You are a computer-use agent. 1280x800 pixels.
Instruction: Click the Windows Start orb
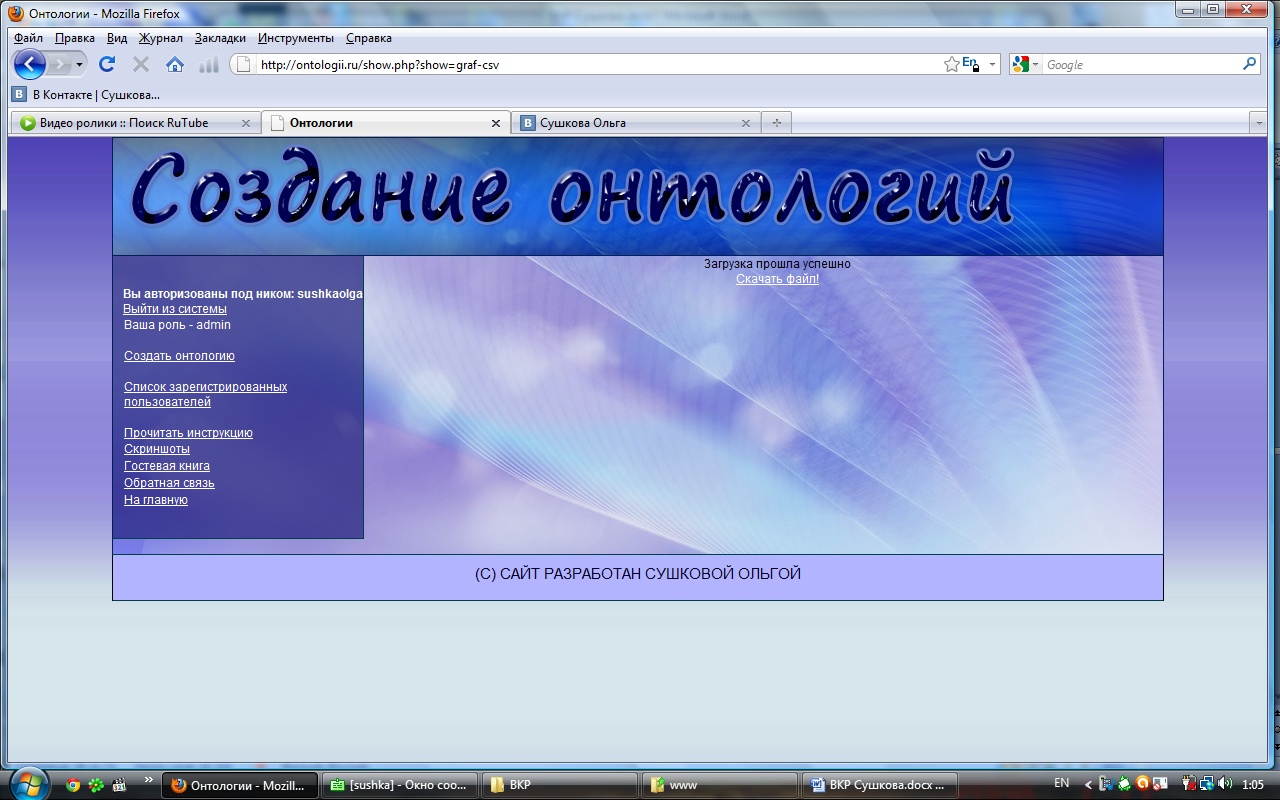tap(28, 784)
